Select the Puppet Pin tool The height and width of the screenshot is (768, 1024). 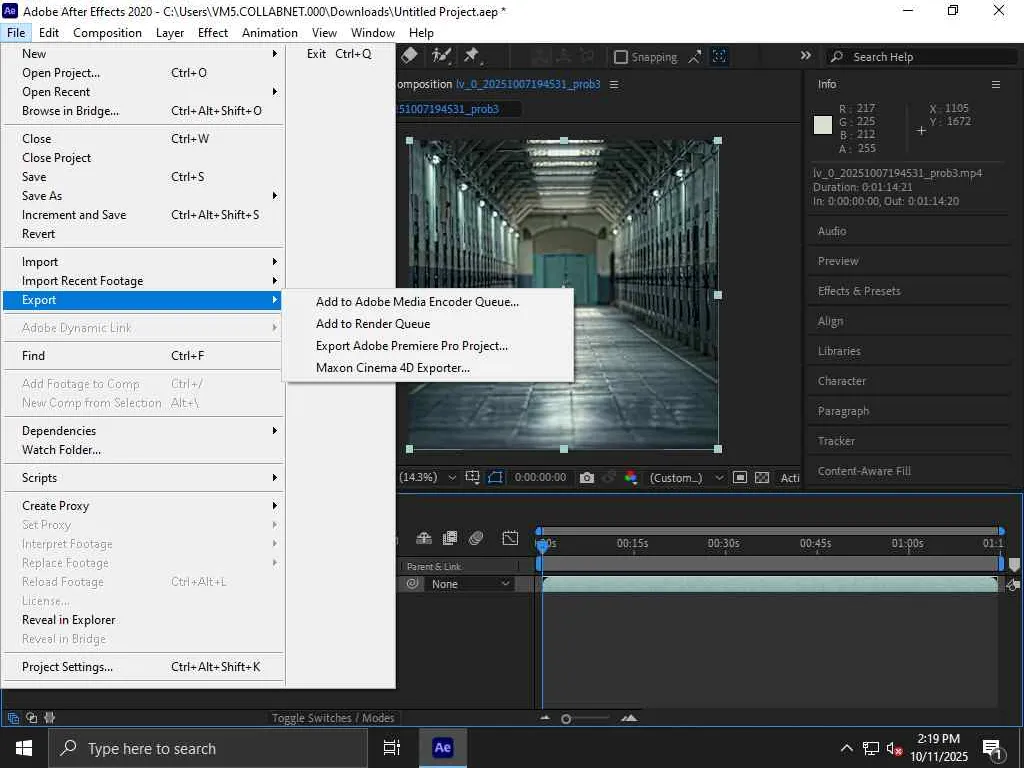(471, 56)
